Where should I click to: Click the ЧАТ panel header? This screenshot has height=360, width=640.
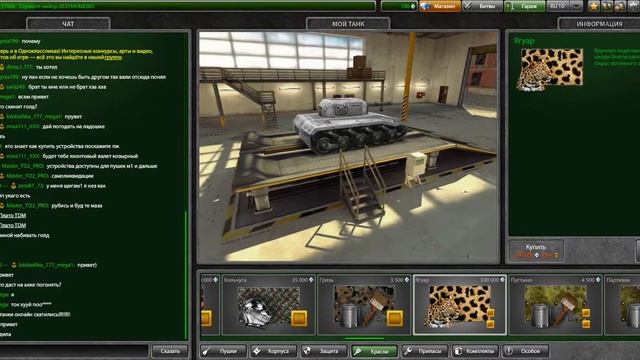[68, 24]
